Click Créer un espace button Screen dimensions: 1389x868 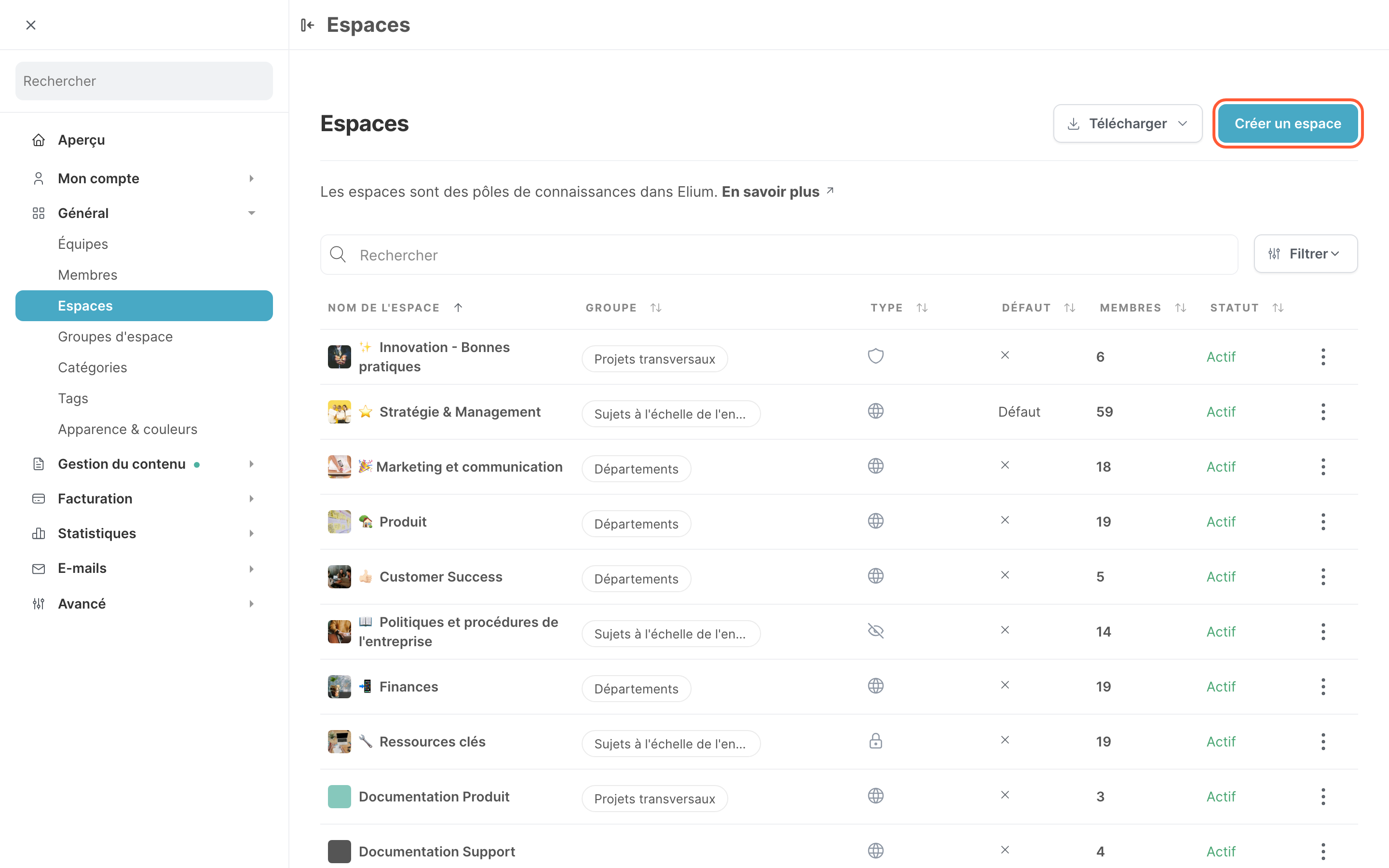(1287, 123)
